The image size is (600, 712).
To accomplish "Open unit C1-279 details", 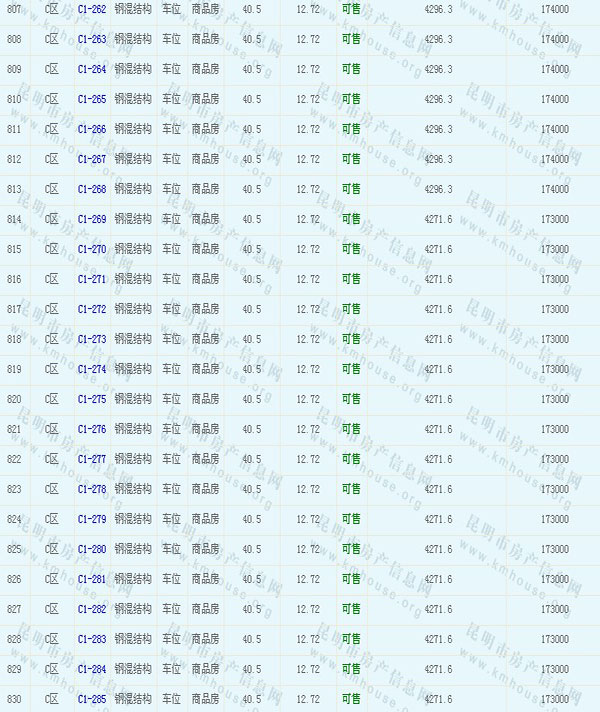I will (91, 520).
